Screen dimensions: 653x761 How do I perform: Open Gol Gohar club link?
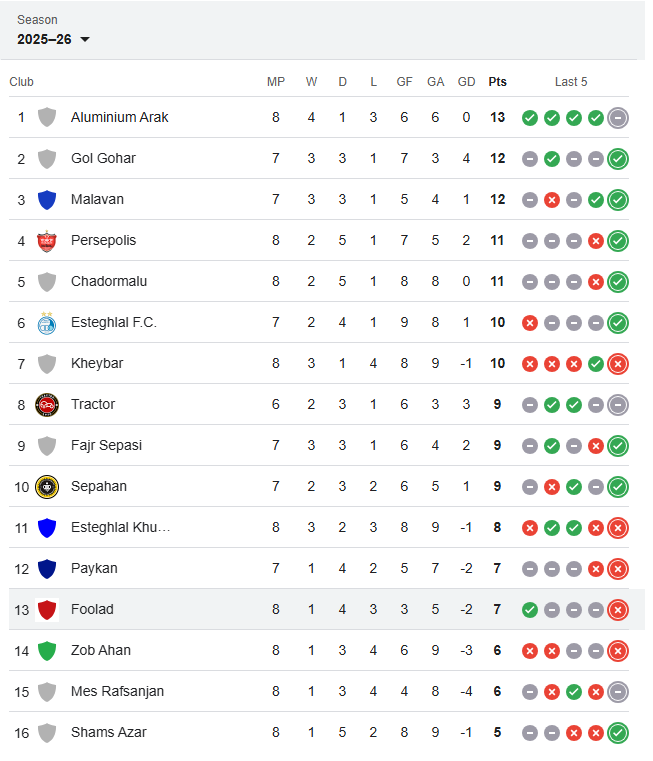click(x=103, y=158)
